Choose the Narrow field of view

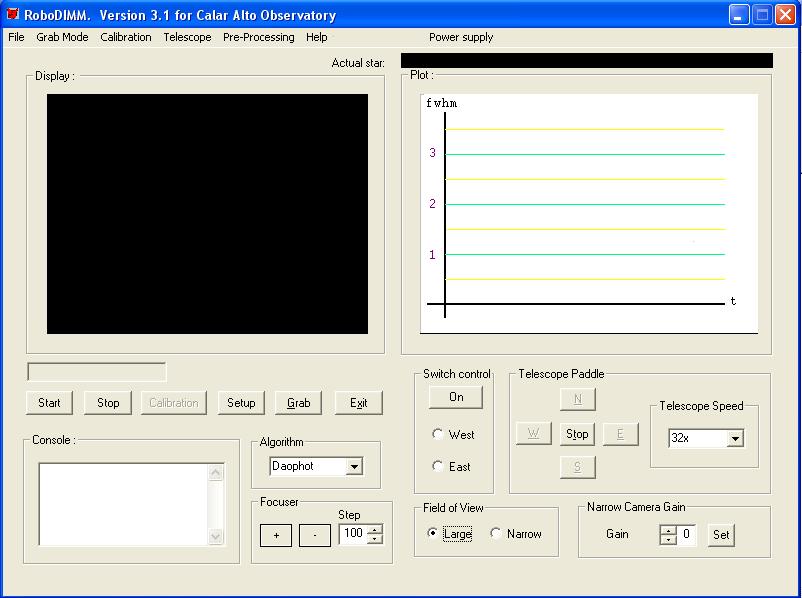496,534
